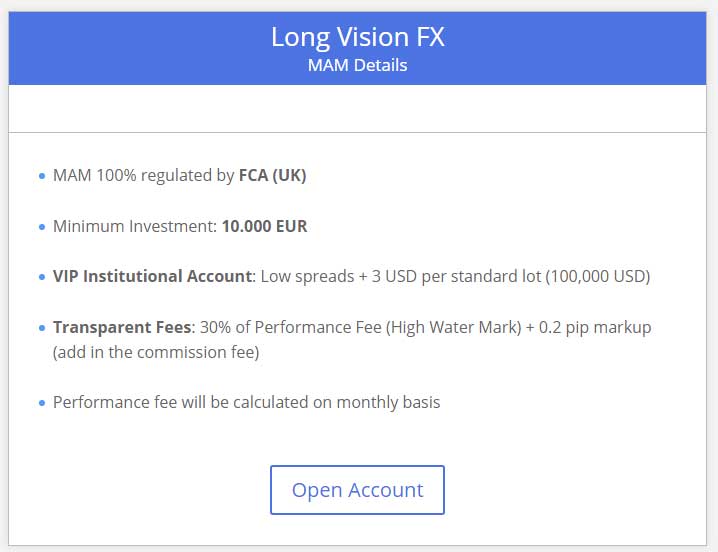Viewport: 718px width, 552px height.
Task: Click the Open Account button
Action: pos(357,490)
